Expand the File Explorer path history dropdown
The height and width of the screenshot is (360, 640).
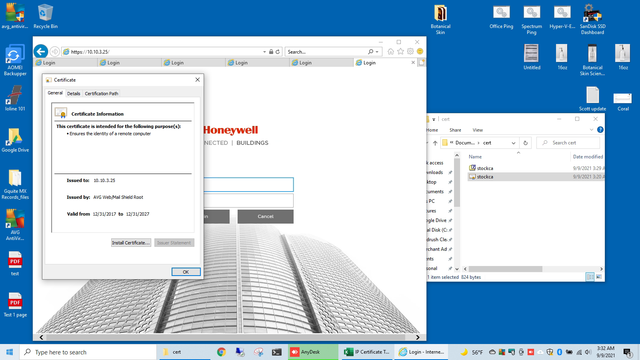[x=513, y=143]
